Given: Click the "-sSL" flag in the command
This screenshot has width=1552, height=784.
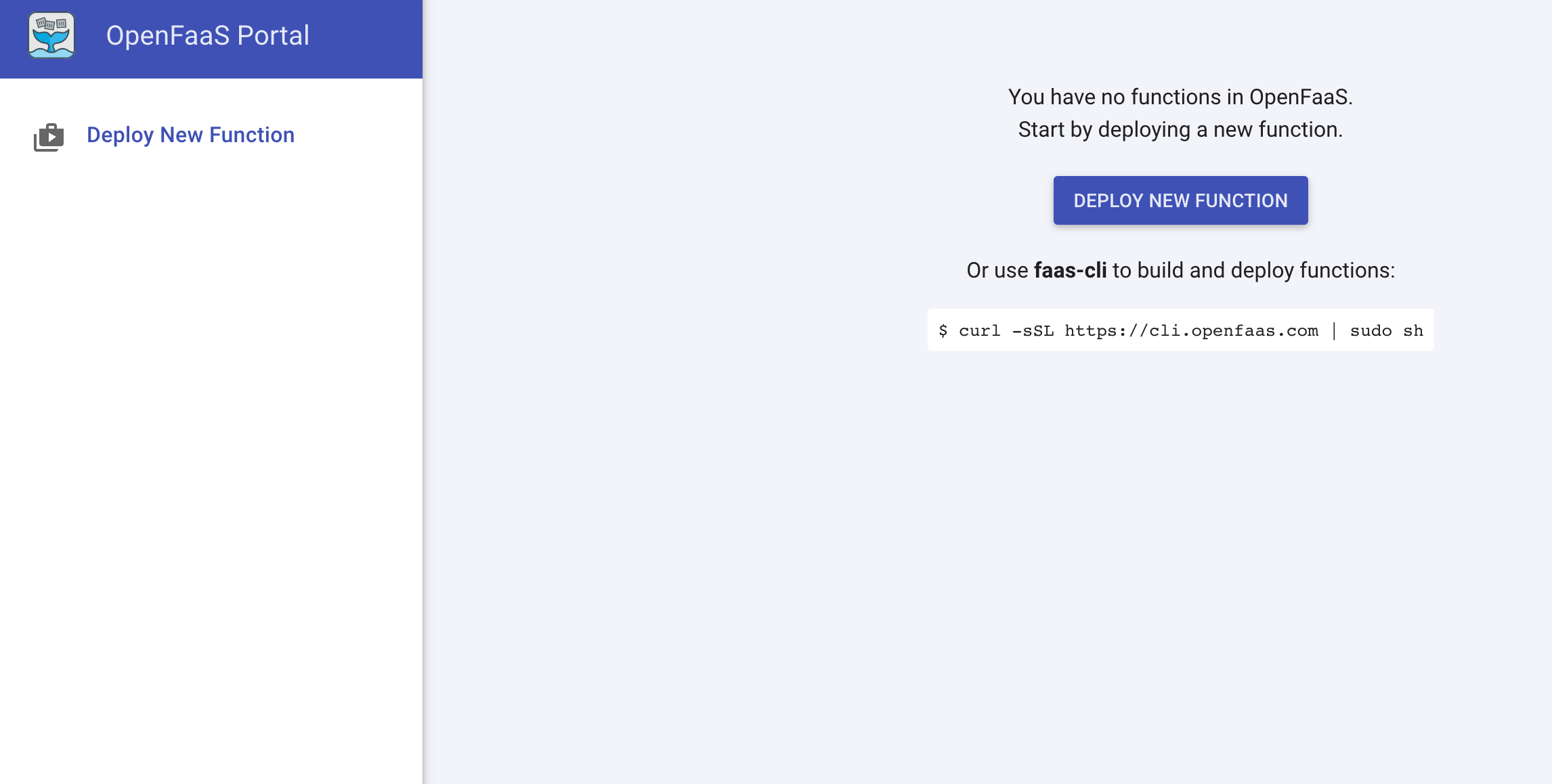Looking at the screenshot, I should click(x=1033, y=330).
